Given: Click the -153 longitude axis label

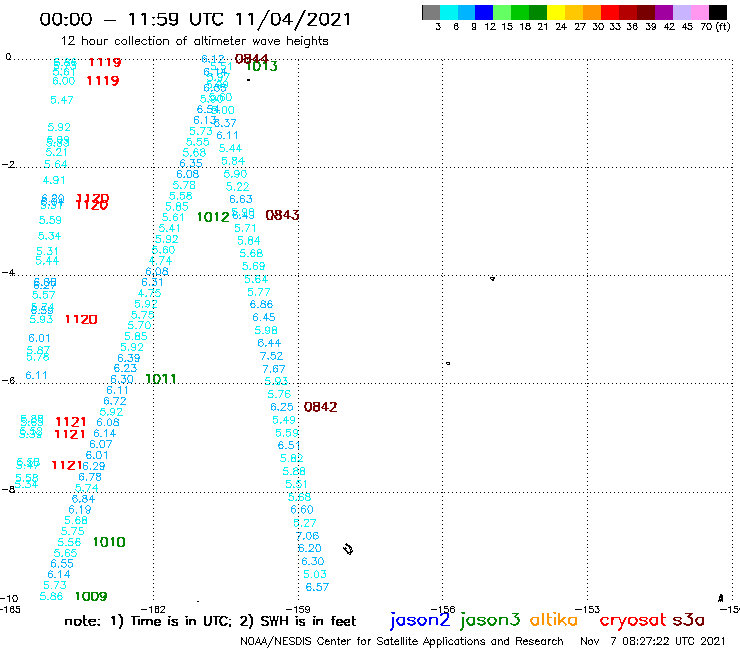Looking at the screenshot, I should coord(588,609).
